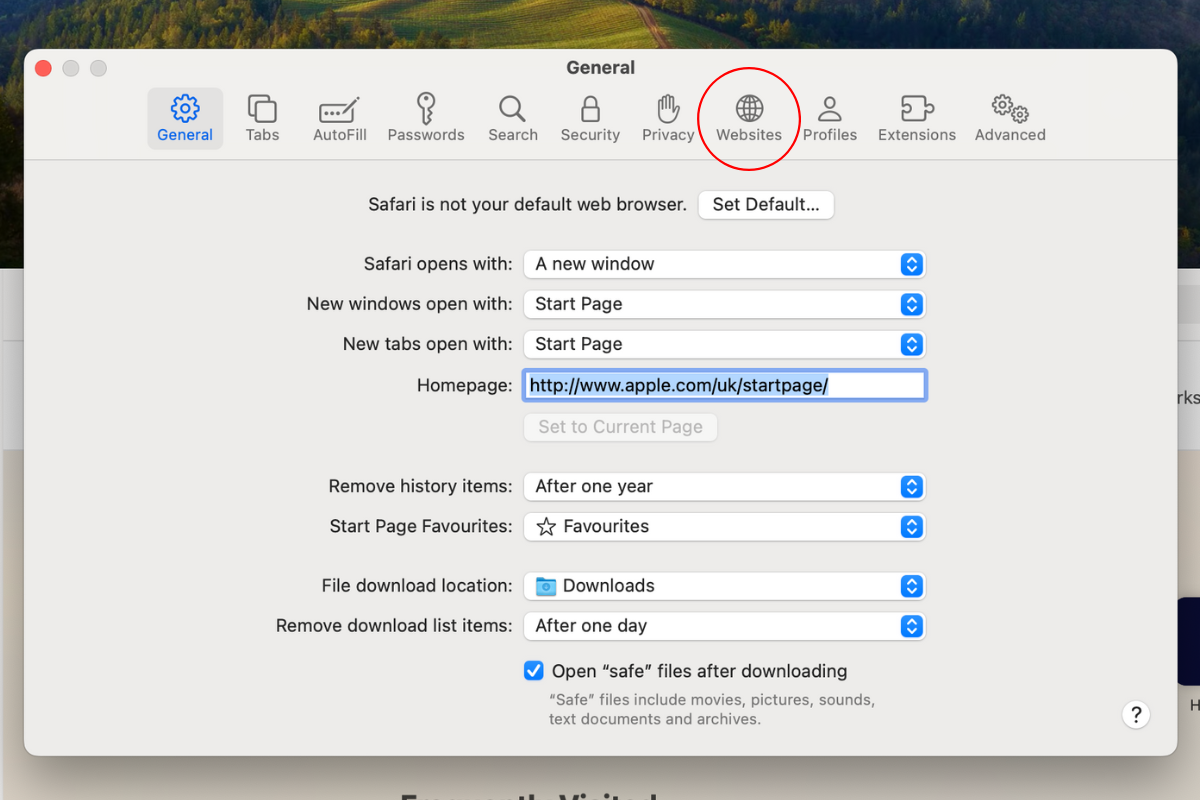Image resolution: width=1200 pixels, height=800 pixels.
Task: Expand the Safari opens with dropdown
Action: [724, 264]
